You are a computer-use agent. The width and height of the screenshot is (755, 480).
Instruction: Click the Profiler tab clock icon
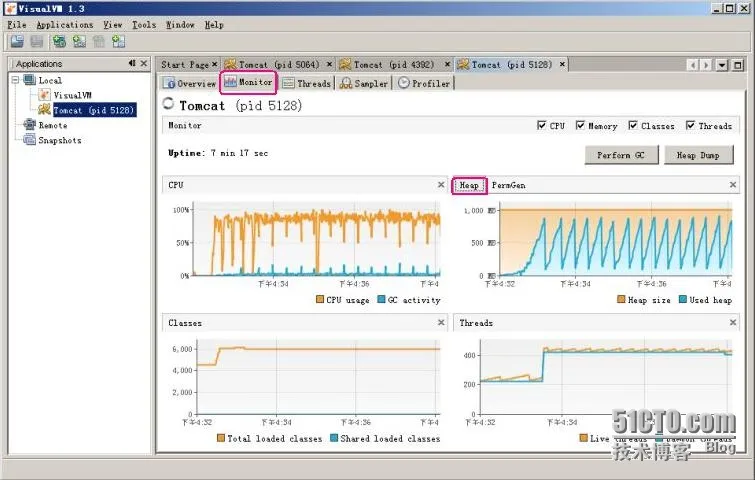coord(404,83)
